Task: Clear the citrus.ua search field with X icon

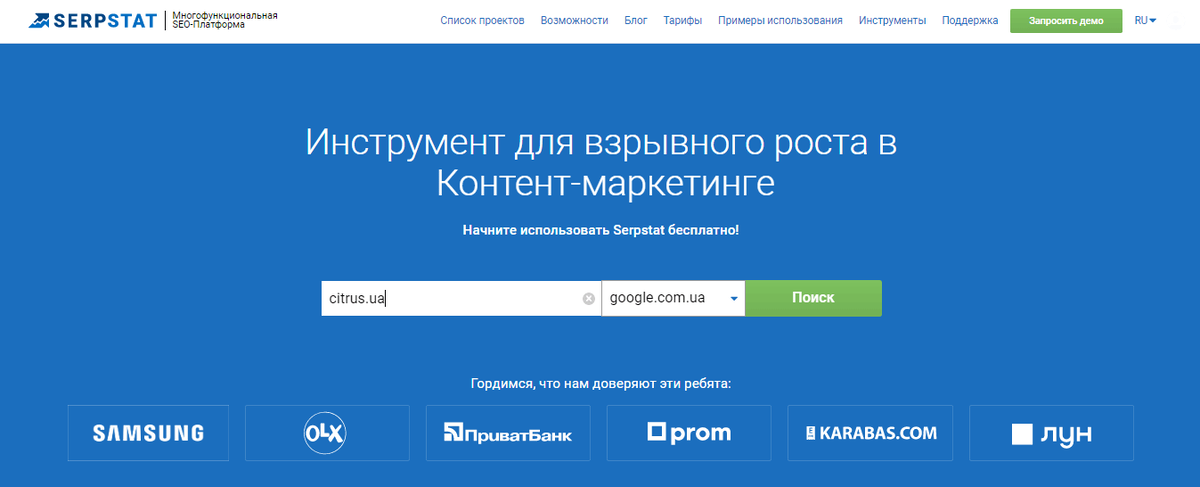Action: 589,298
